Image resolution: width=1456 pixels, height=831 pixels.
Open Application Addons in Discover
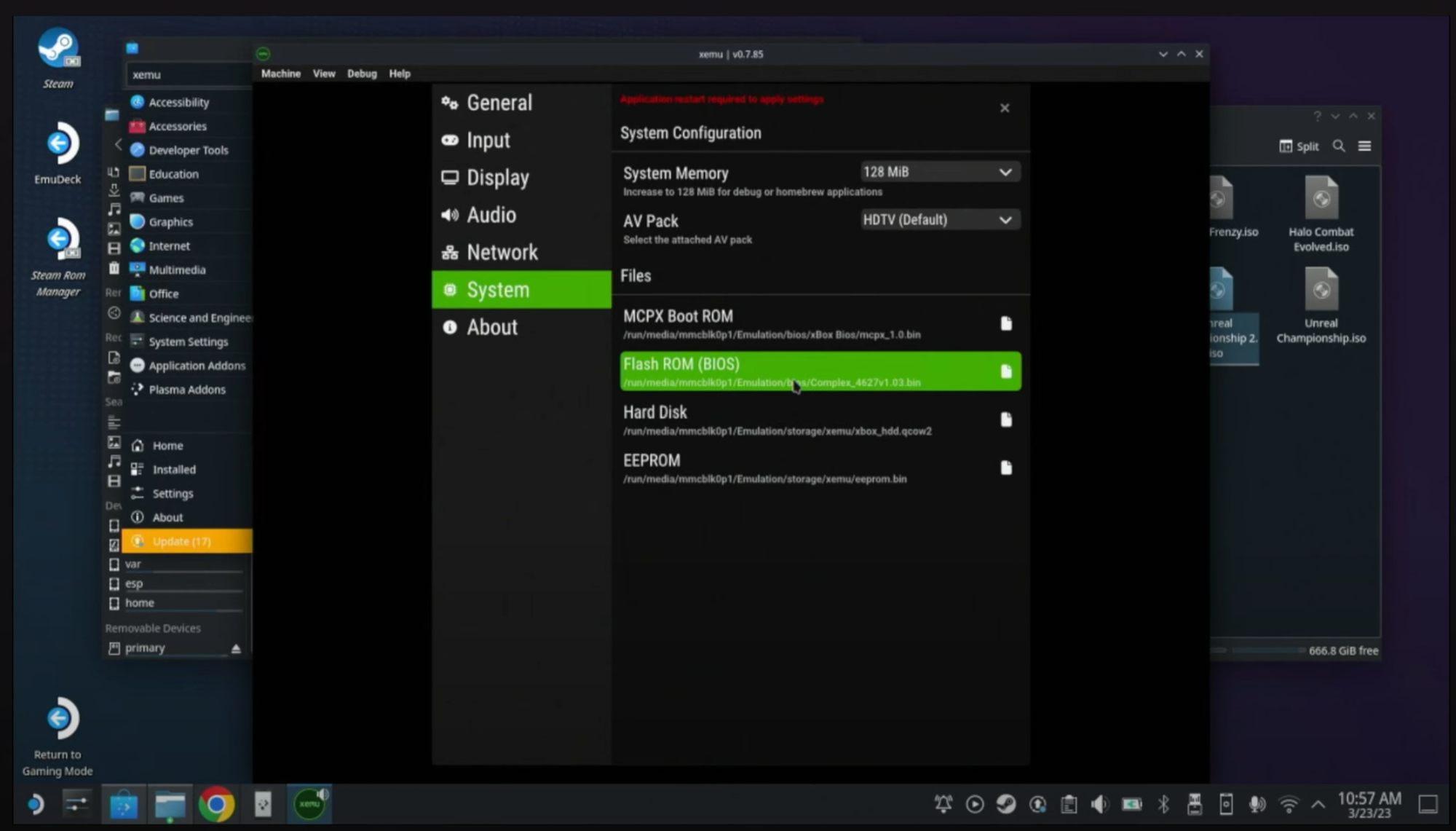tap(188, 366)
